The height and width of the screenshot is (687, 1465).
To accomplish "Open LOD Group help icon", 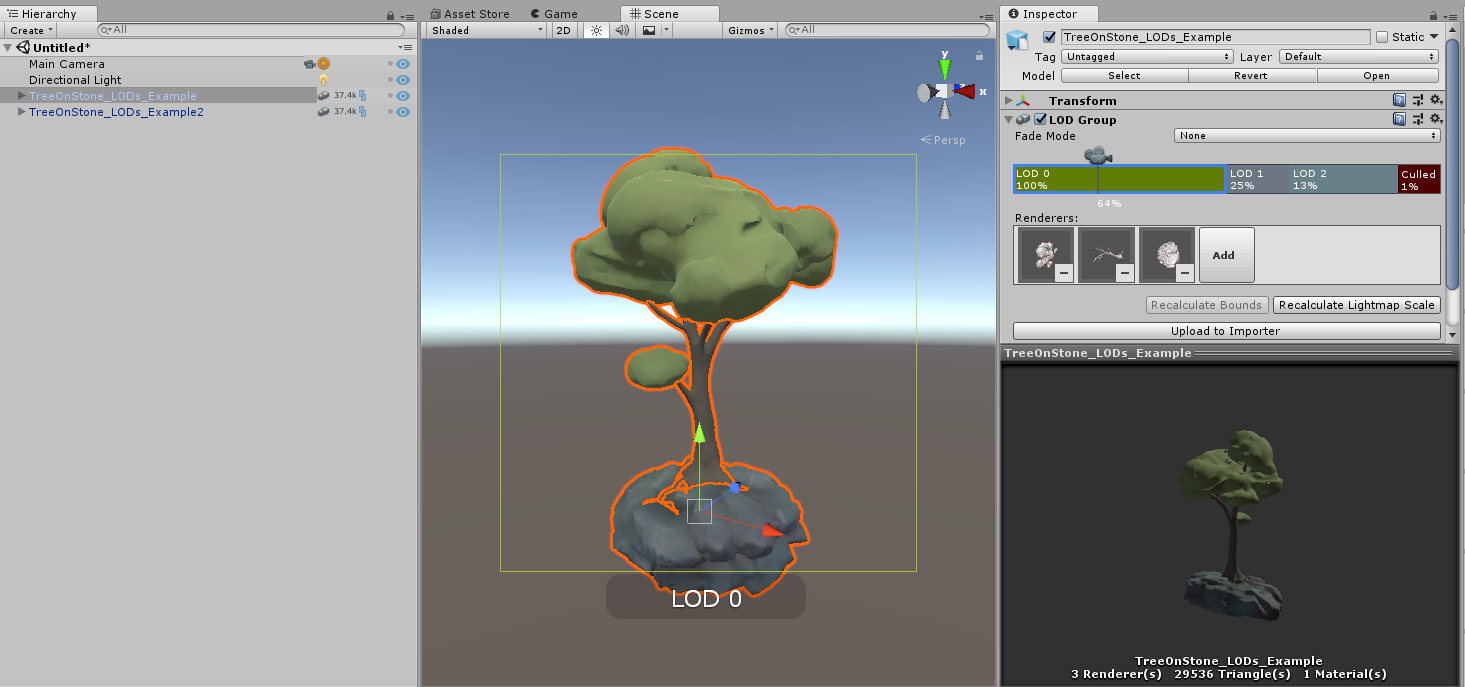I will (x=1400, y=120).
